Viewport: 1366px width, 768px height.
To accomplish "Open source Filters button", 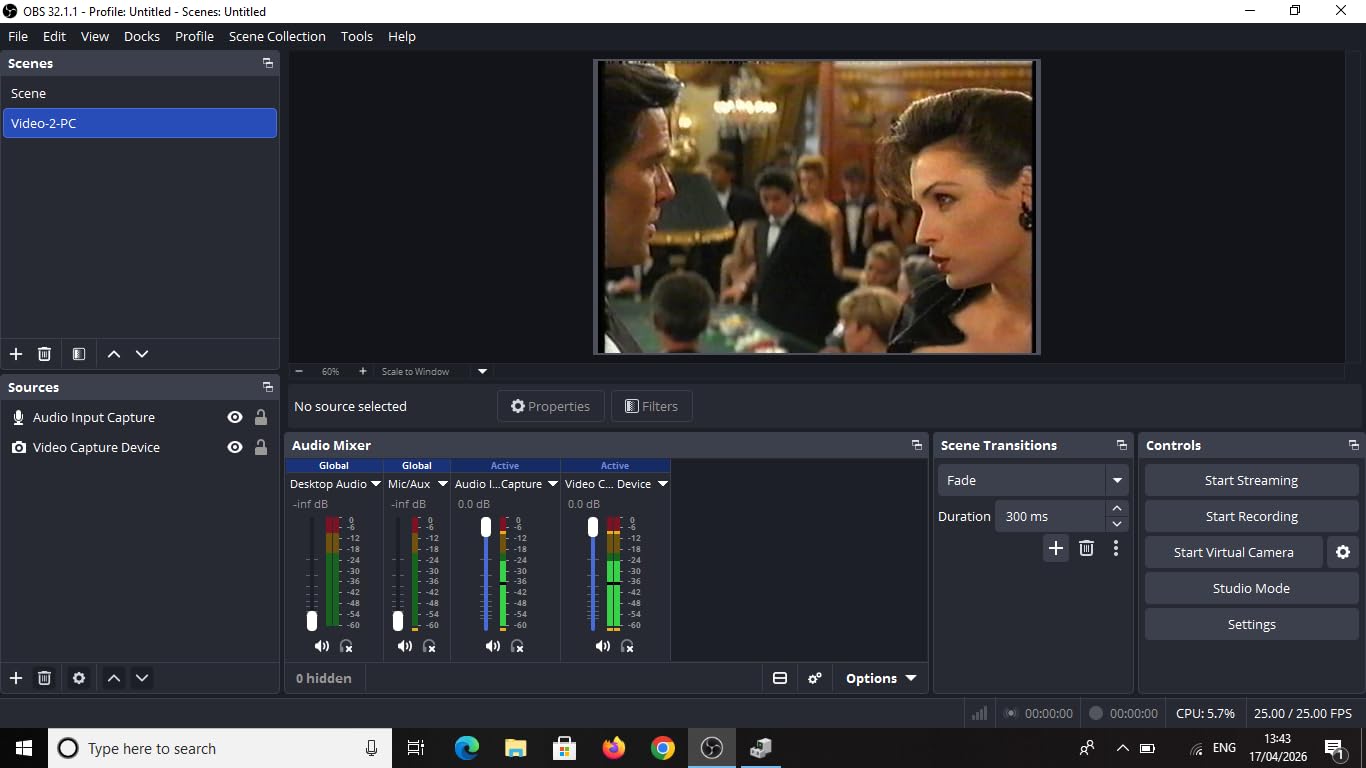I will click(651, 406).
